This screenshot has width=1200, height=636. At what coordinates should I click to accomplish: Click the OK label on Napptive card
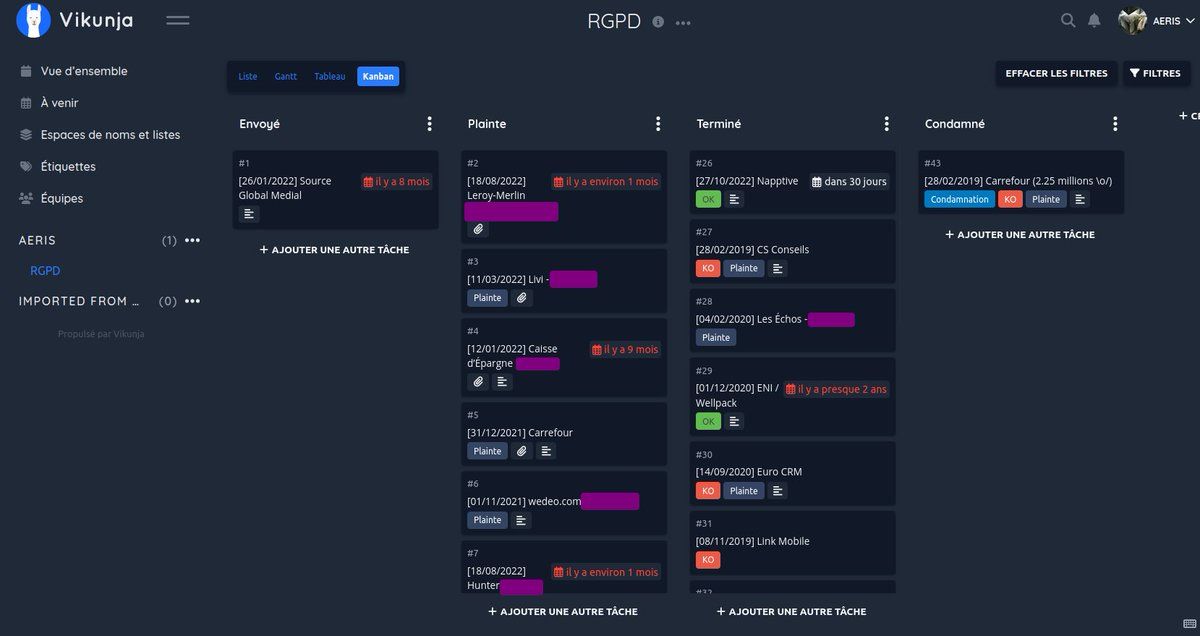(x=708, y=199)
